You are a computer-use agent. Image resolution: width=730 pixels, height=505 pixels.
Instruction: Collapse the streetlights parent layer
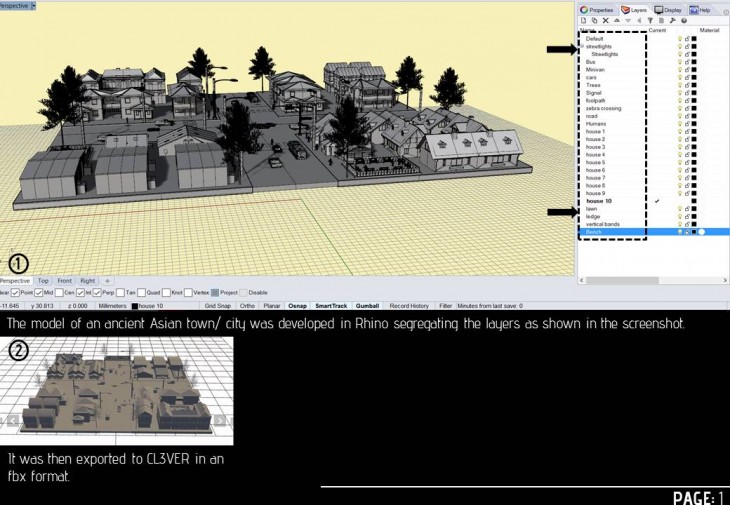[x=581, y=46]
